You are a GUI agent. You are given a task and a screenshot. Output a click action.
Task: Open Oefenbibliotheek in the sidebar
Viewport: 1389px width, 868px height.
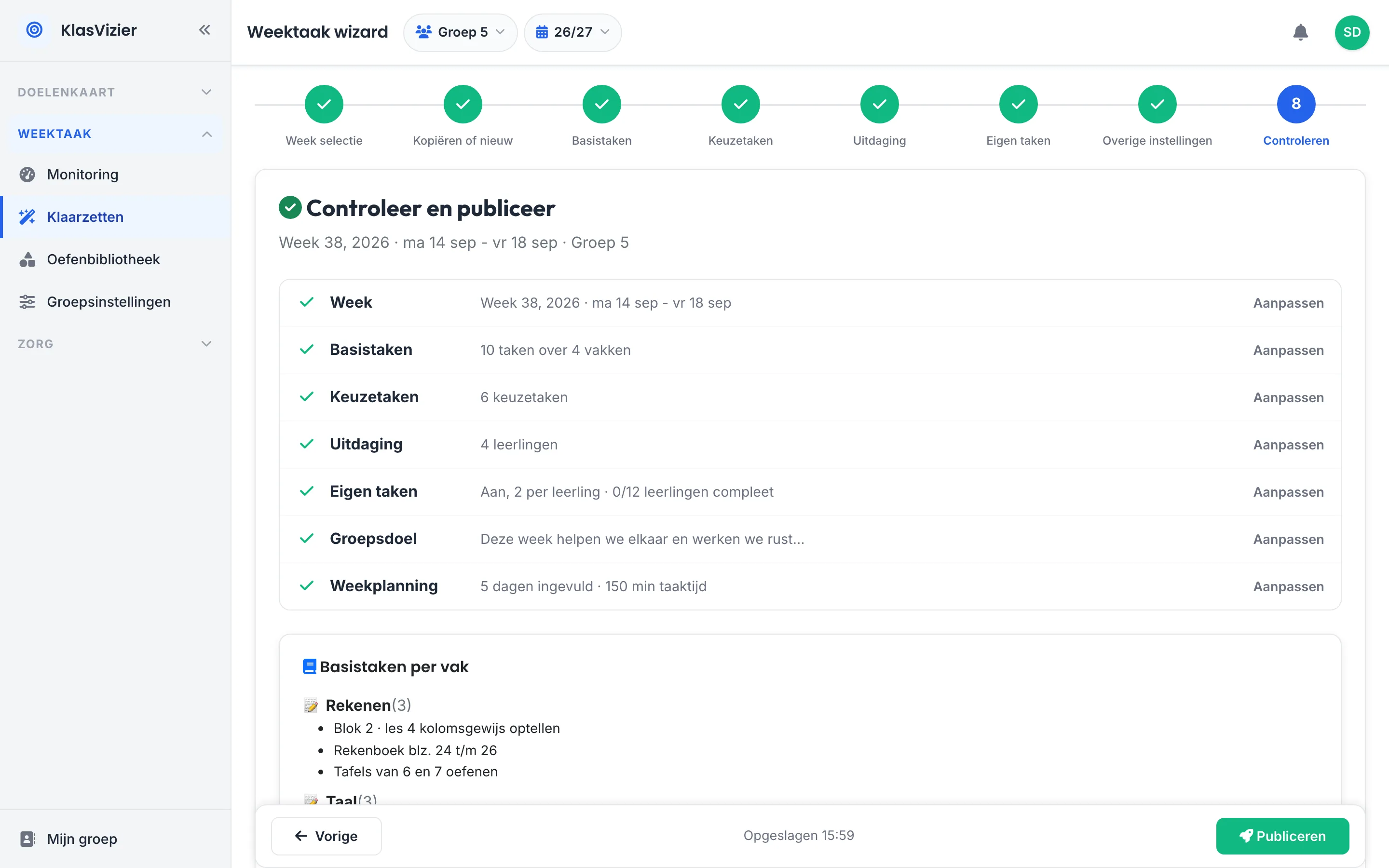pos(115,259)
